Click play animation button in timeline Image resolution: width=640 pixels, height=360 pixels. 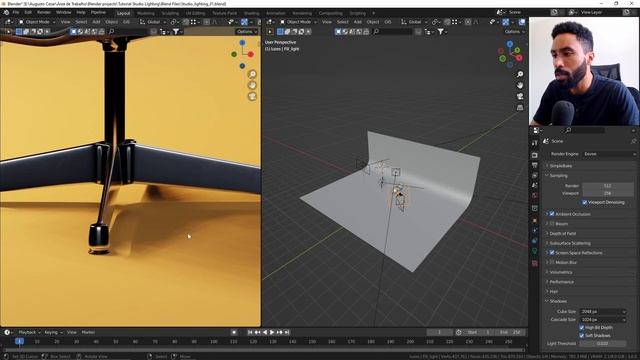[x=272, y=333]
